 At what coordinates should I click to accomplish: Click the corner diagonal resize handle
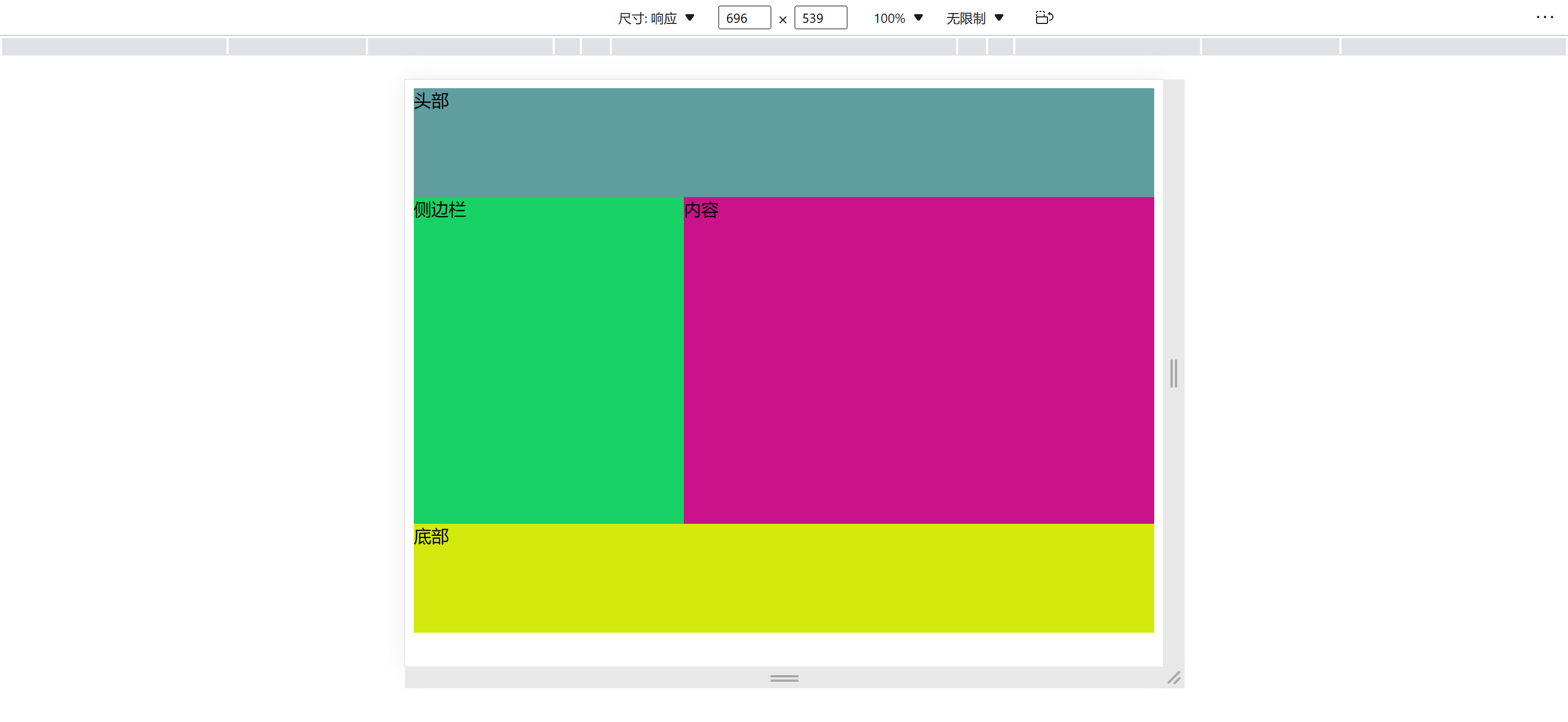click(x=1174, y=677)
